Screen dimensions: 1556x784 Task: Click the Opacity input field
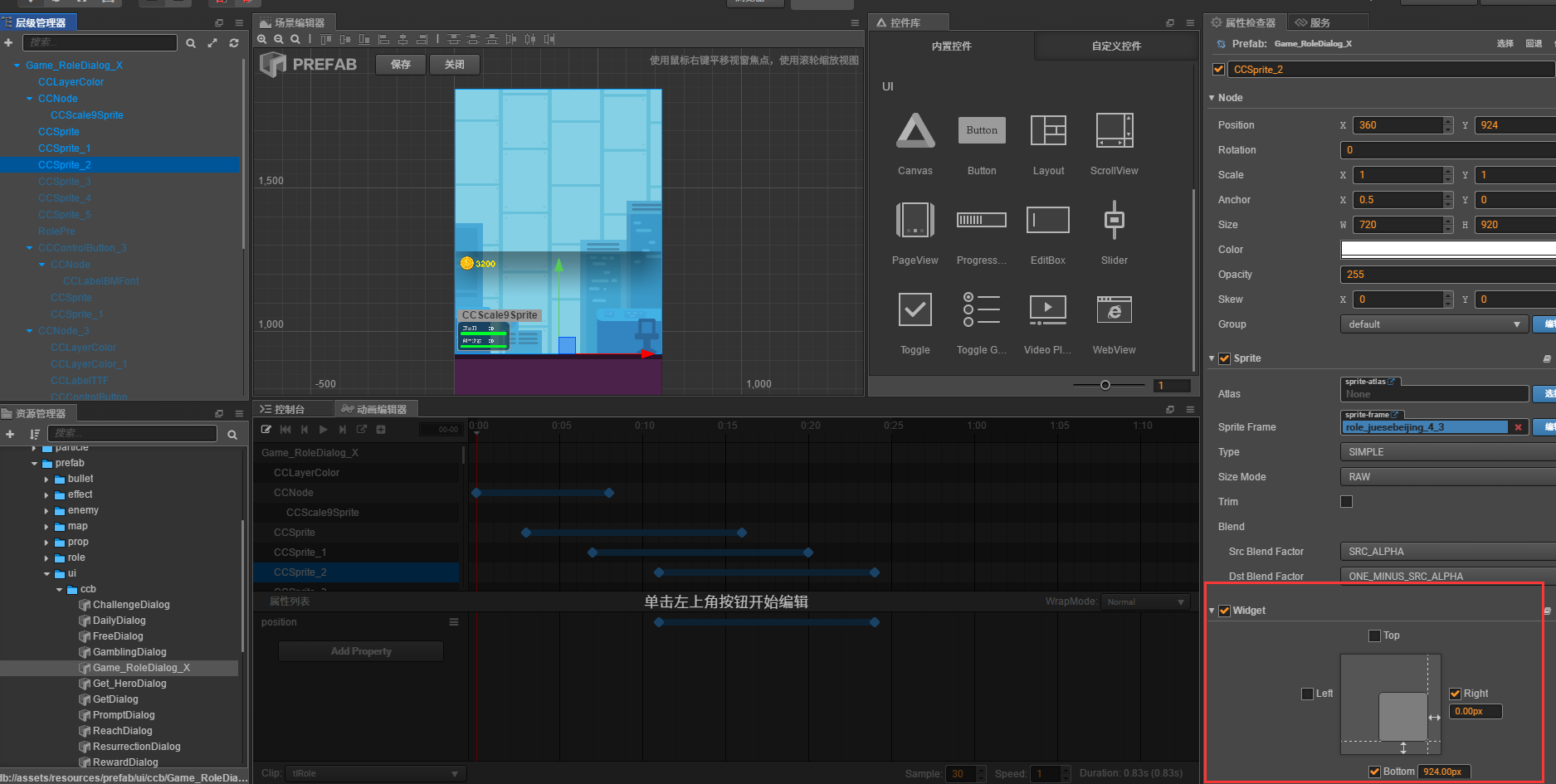[1447, 275]
